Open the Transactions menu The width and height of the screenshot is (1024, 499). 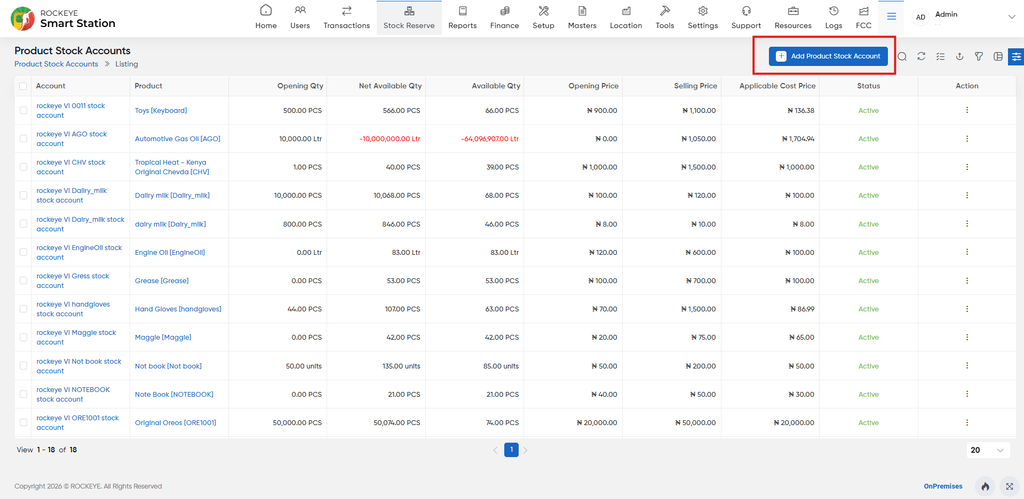coord(347,18)
